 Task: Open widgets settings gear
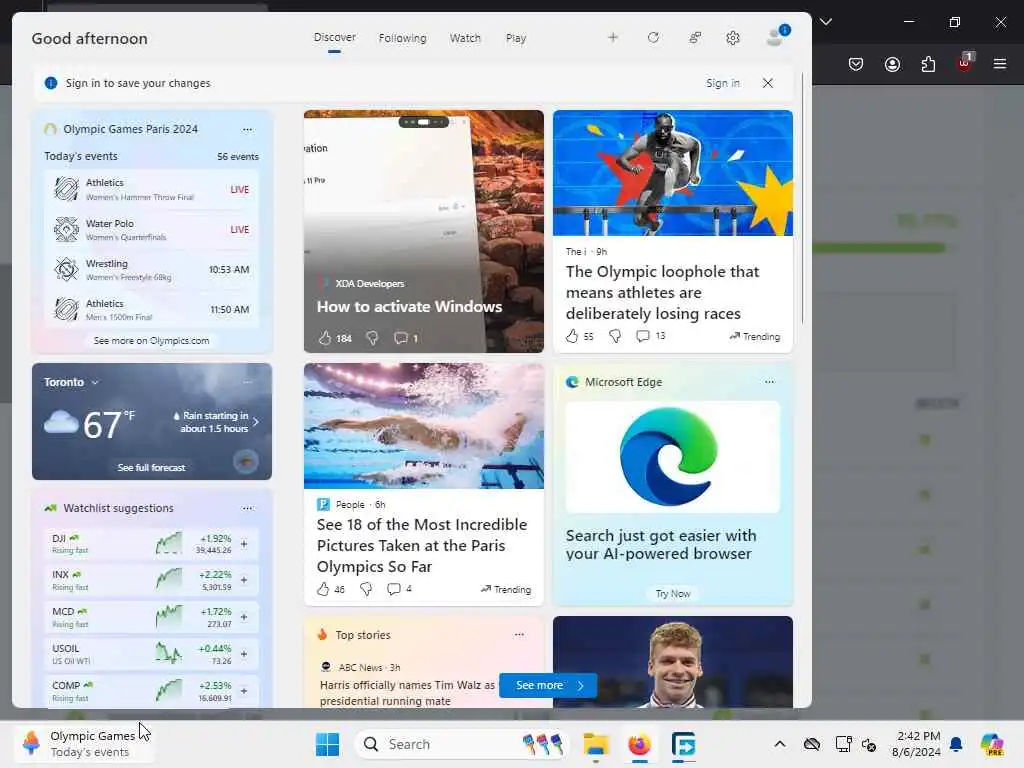[x=733, y=38]
